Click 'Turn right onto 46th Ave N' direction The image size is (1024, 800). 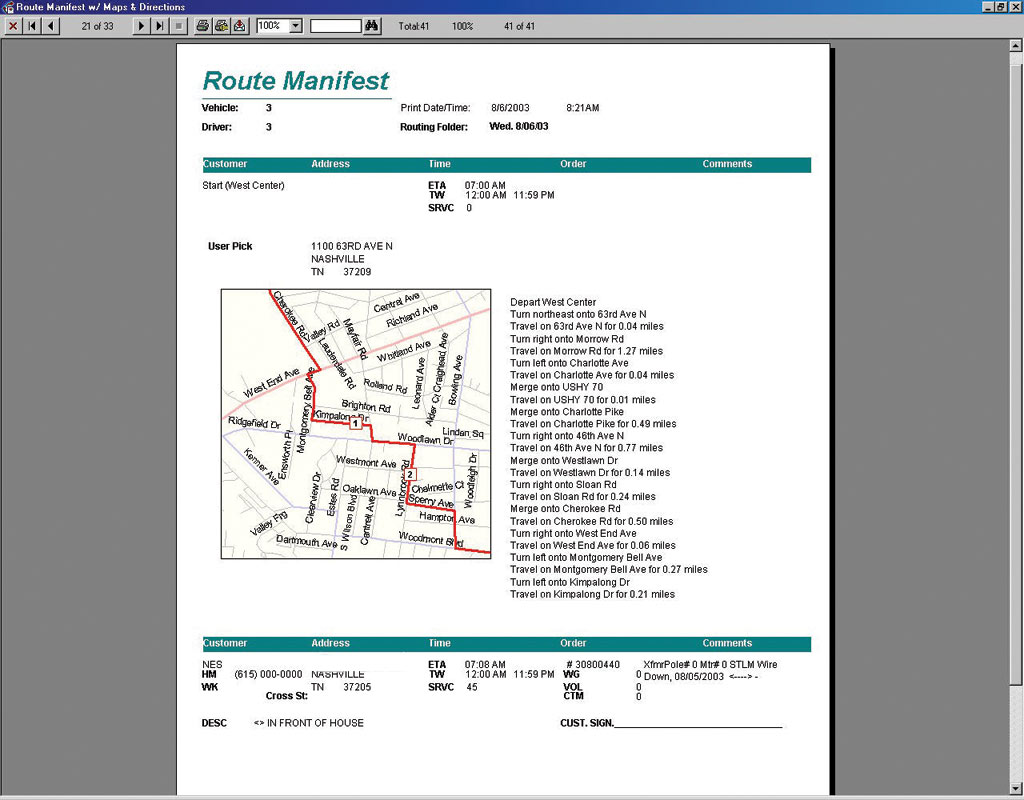coord(567,436)
